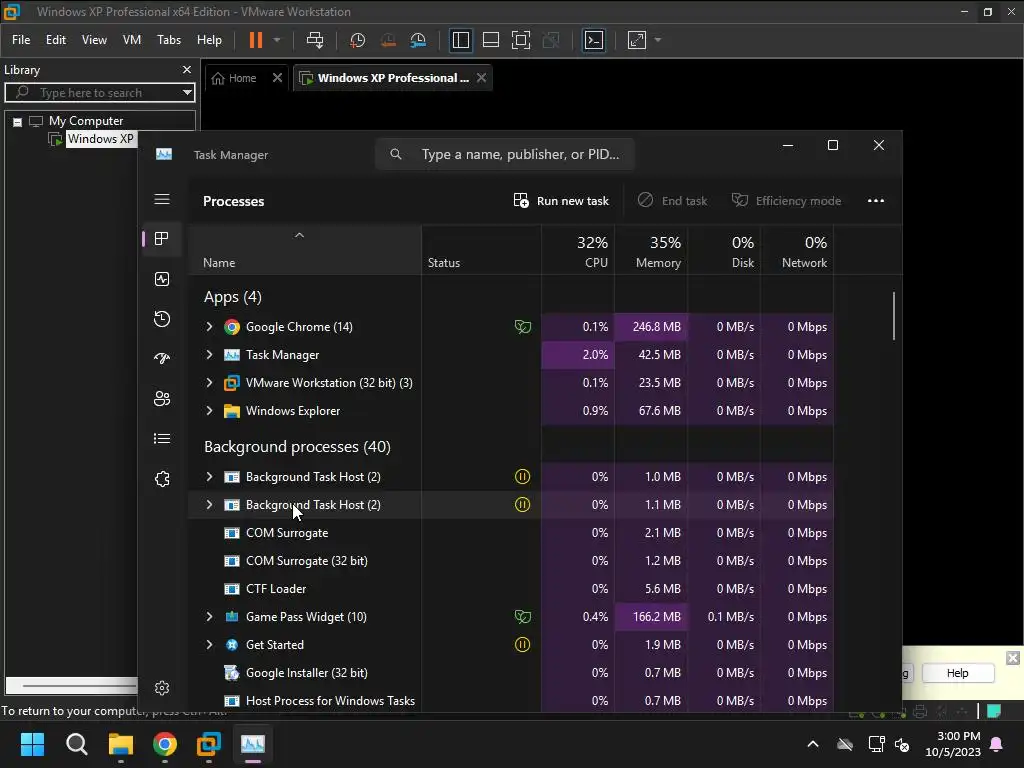
Task: Open File Explorer from taskbar
Action: (121, 744)
